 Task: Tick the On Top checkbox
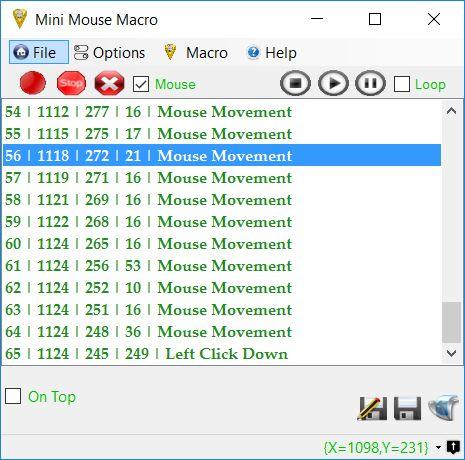[x=13, y=396]
